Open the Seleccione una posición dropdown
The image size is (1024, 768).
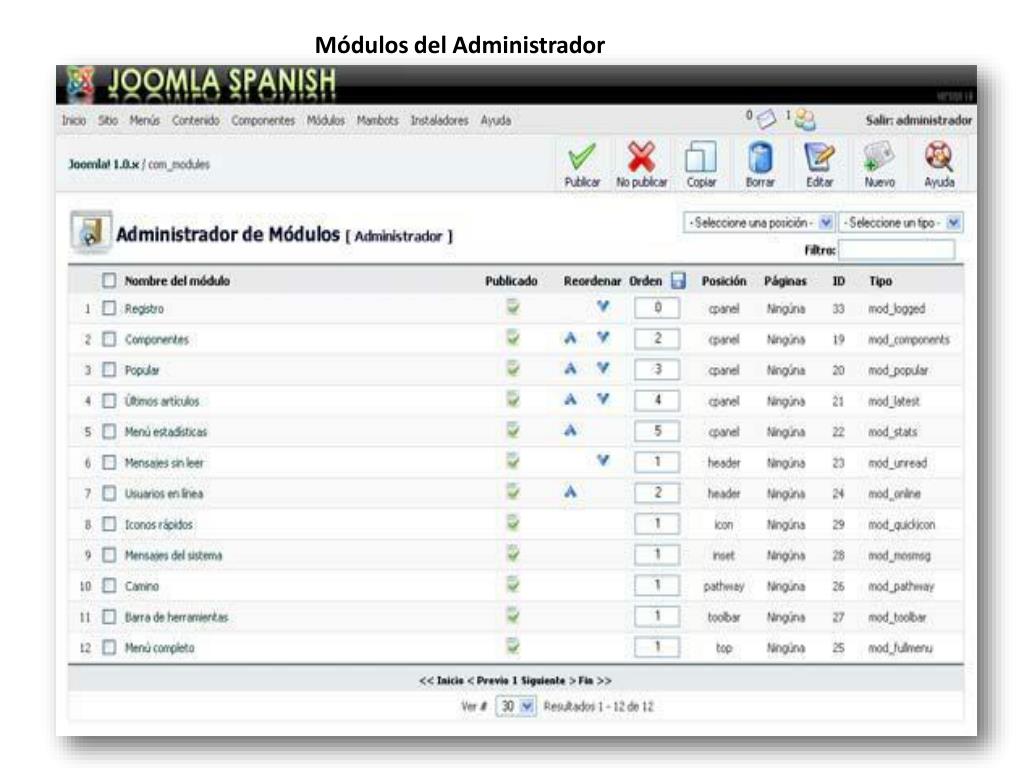pyautogui.click(x=759, y=223)
